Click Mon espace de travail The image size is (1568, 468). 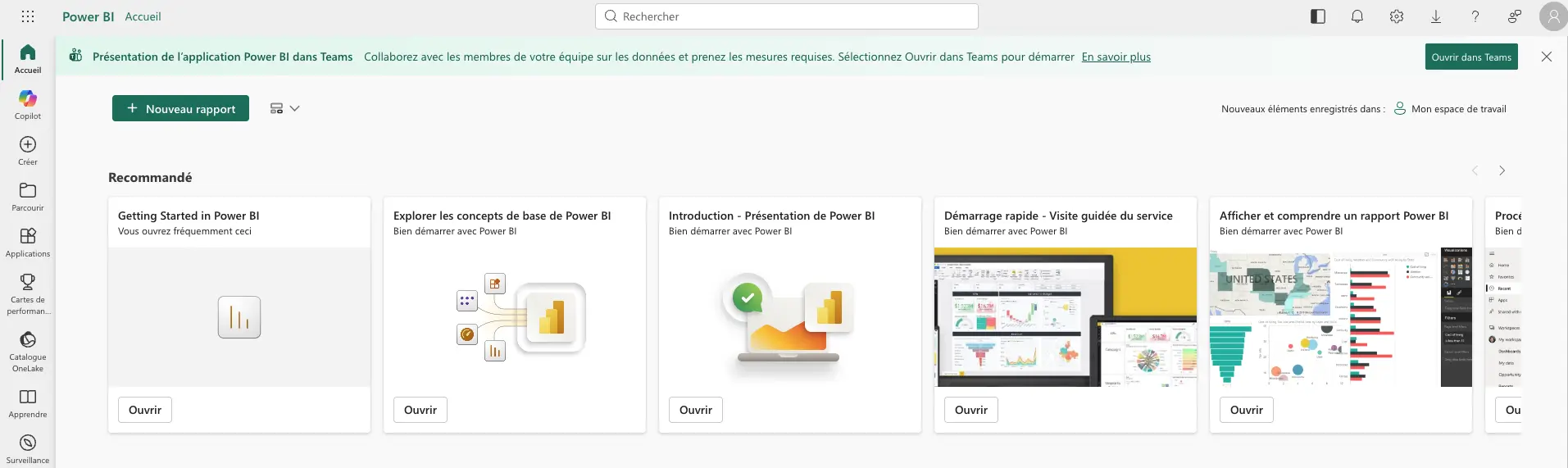1450,108
